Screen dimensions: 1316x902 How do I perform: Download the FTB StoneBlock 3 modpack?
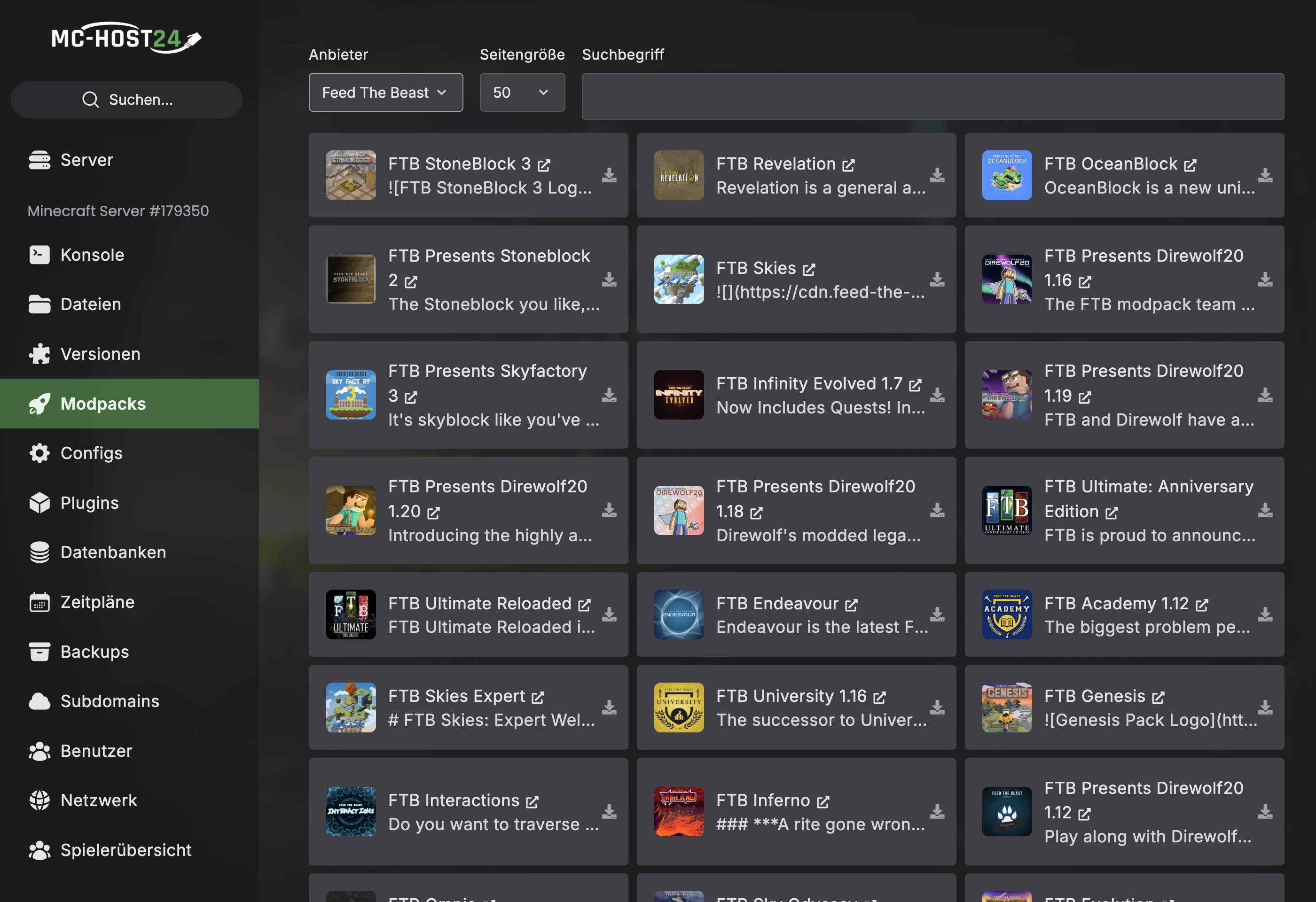coord(609,175)
